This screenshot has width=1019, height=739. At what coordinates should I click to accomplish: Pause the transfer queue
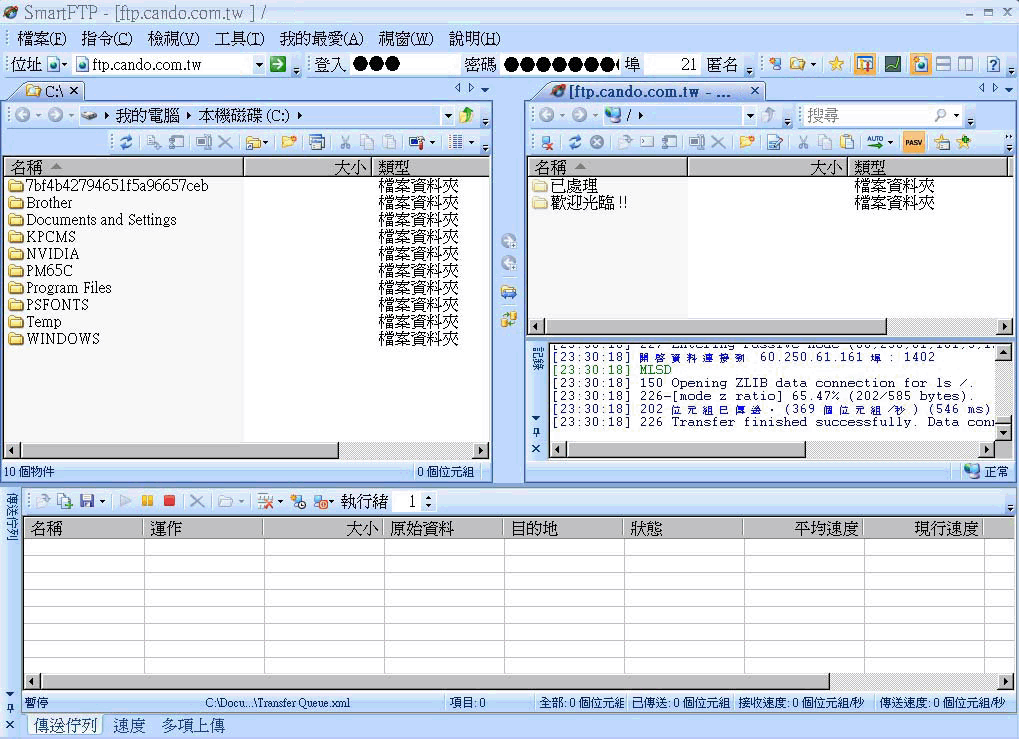[x=148, y=500]
